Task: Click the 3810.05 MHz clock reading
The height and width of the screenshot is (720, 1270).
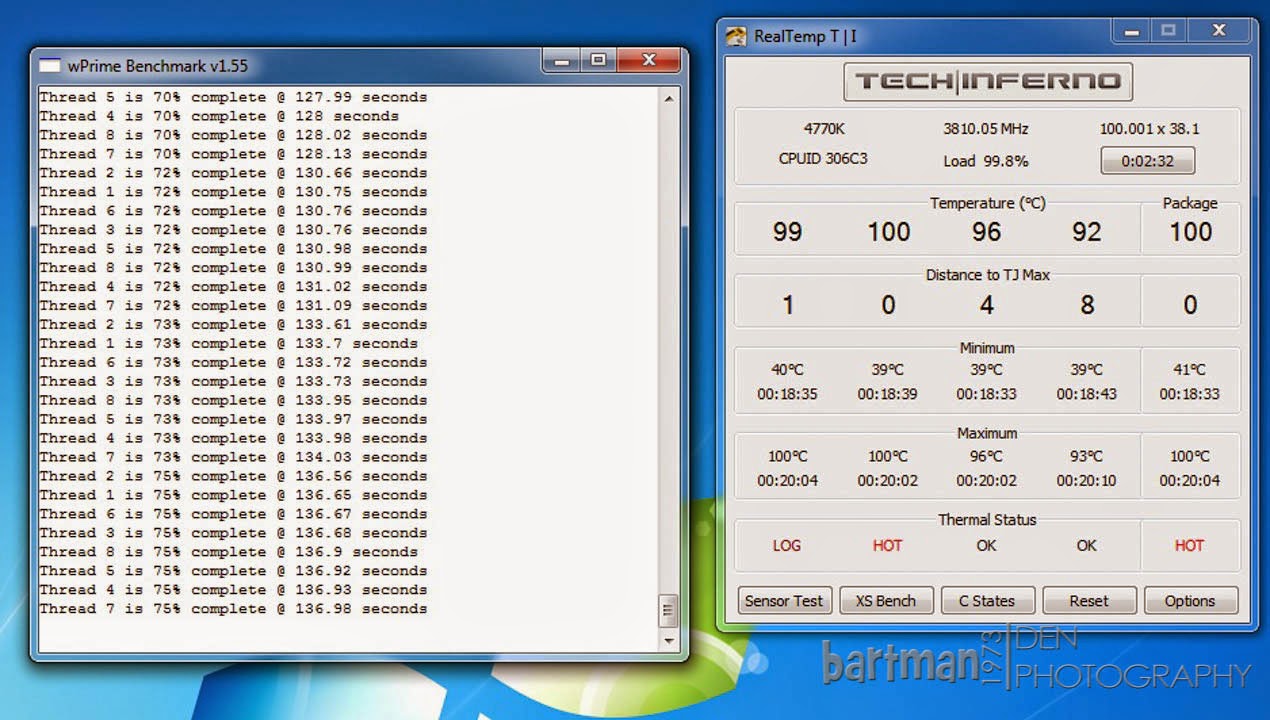Action: [x=985, y=129]
